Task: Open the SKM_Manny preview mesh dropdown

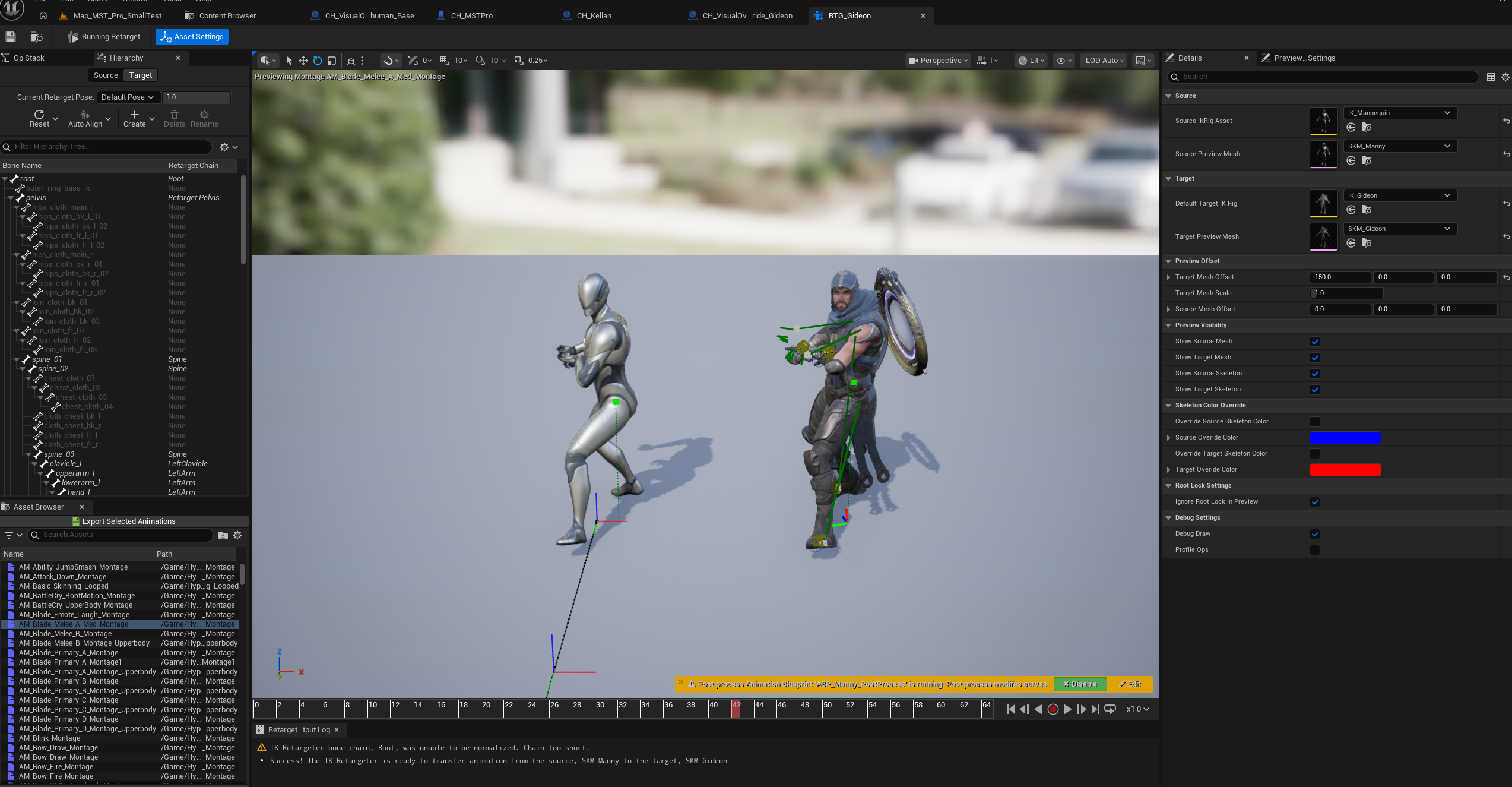Action: click(x=1400, y=146)
